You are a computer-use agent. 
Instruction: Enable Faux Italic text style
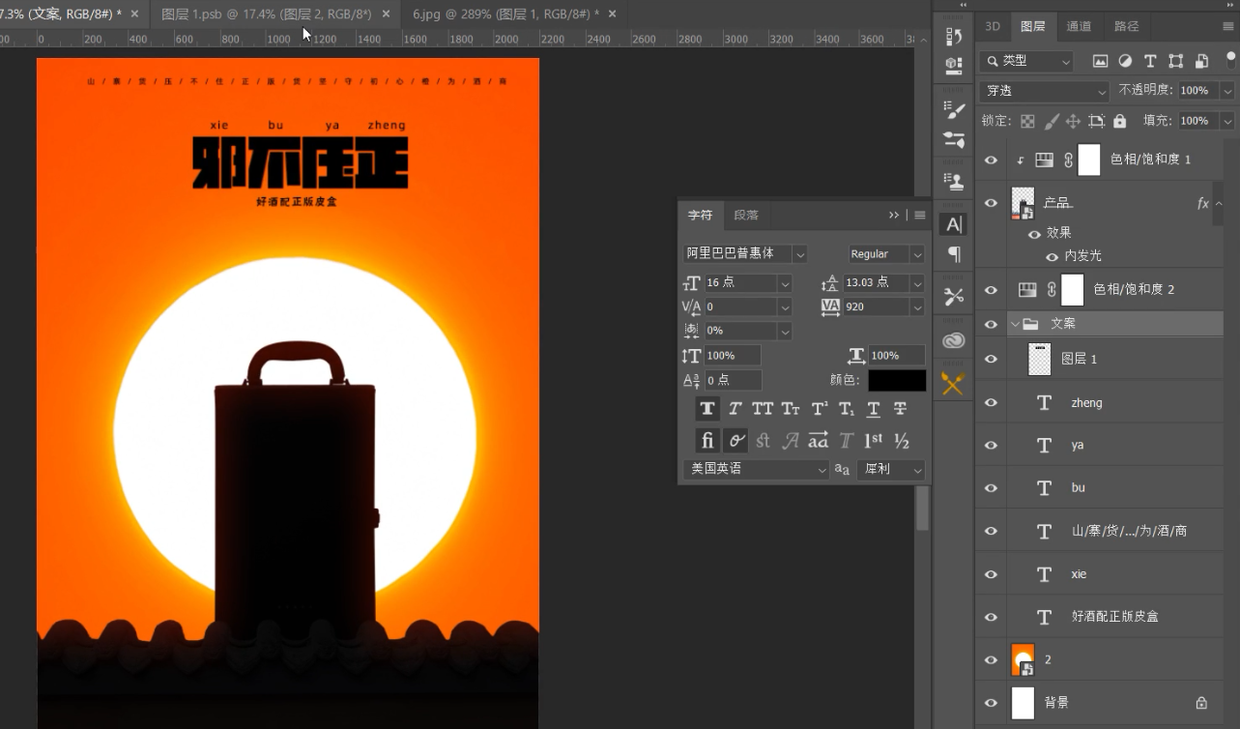pos(735,409)
